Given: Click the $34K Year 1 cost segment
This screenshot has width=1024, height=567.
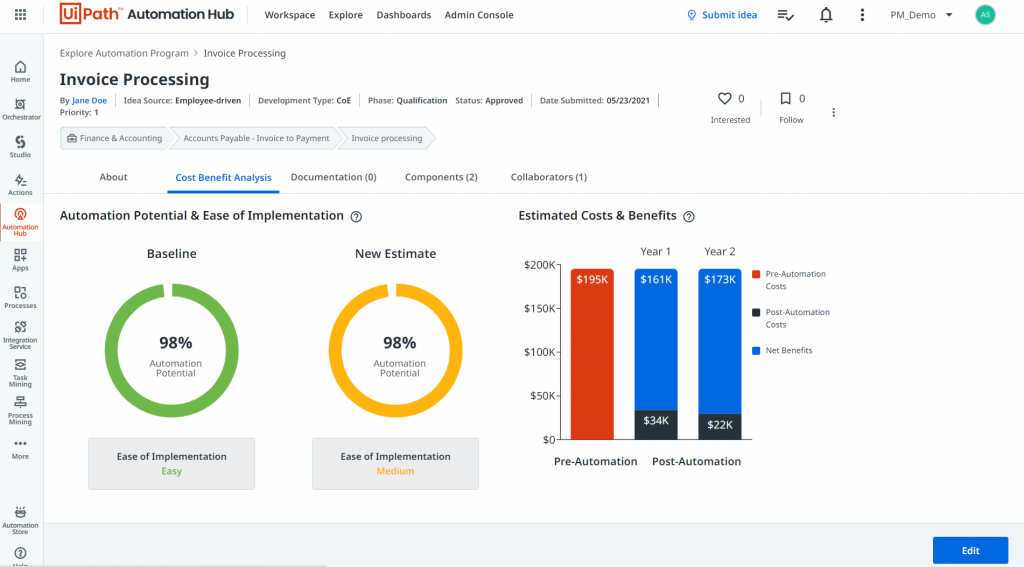Looking at the screenshot, I should pyautogui.click(x=656, y=425).
